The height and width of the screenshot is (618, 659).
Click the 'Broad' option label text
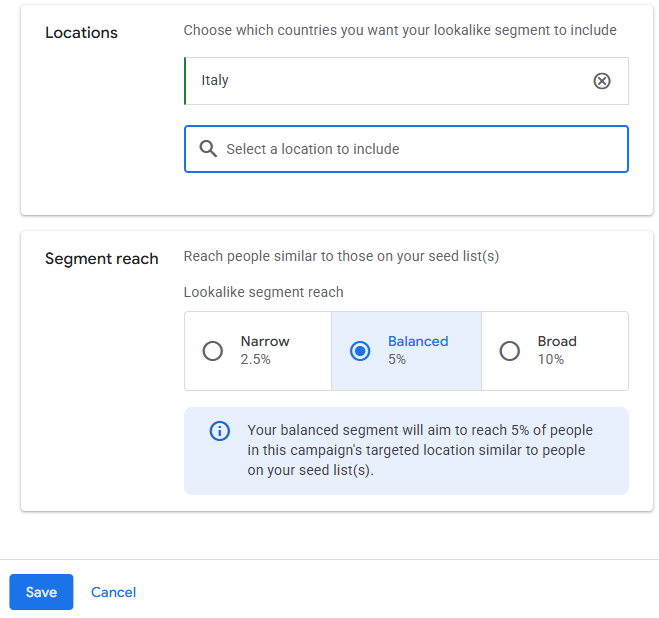point(557,341)
